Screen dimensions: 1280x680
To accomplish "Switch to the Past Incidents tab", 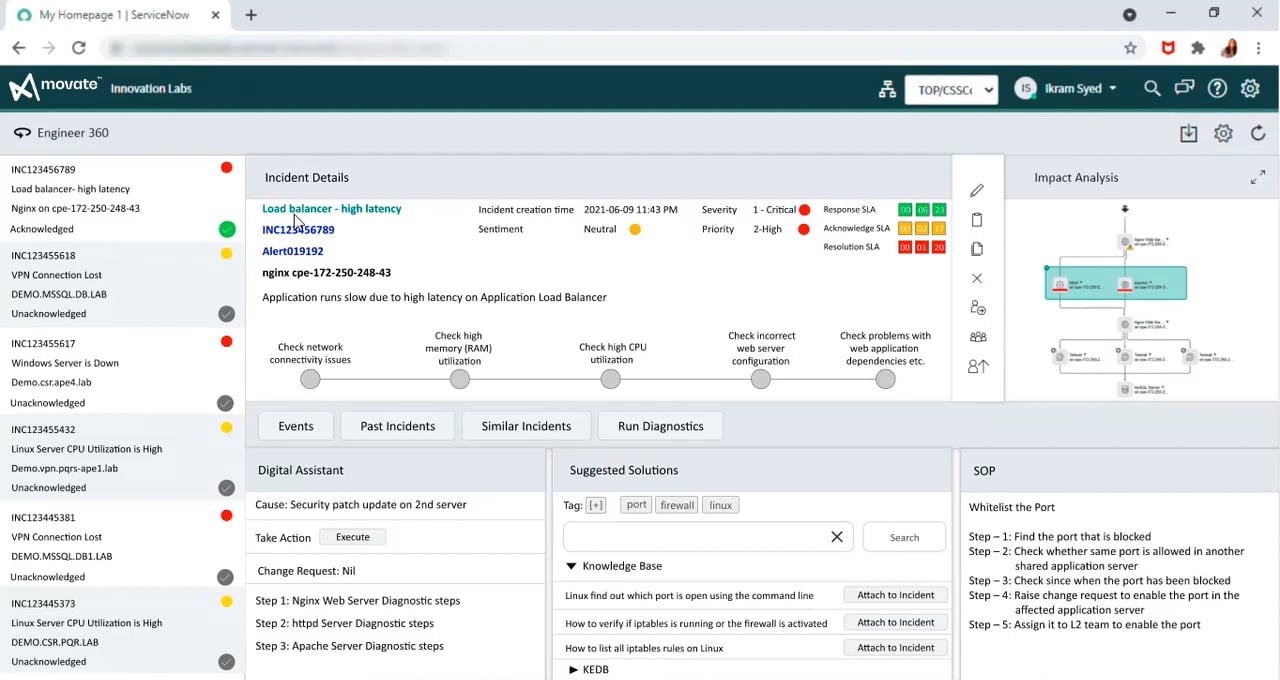I will (397, 426).
